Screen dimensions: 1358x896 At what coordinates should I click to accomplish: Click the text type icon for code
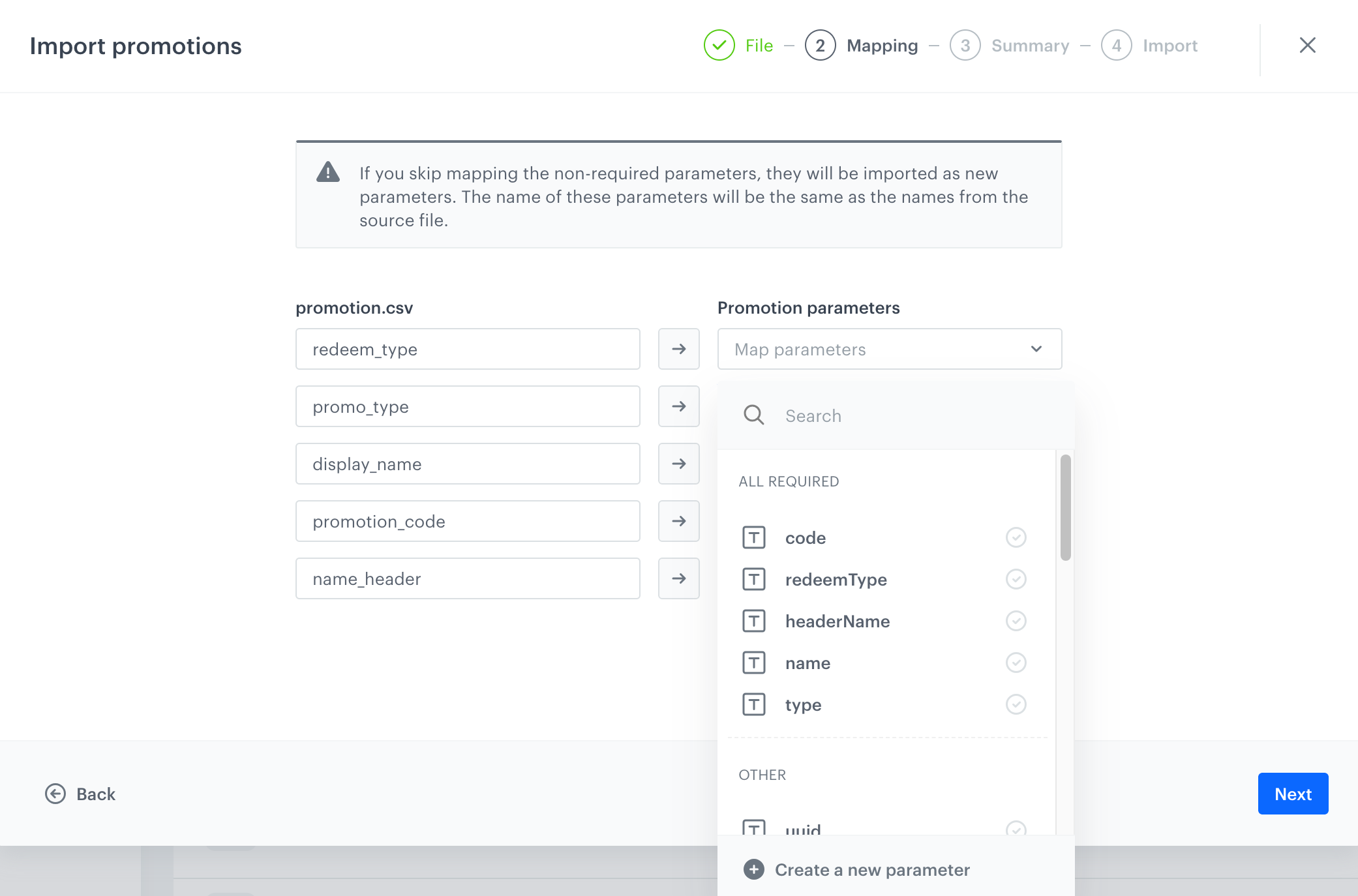(753, 537)
